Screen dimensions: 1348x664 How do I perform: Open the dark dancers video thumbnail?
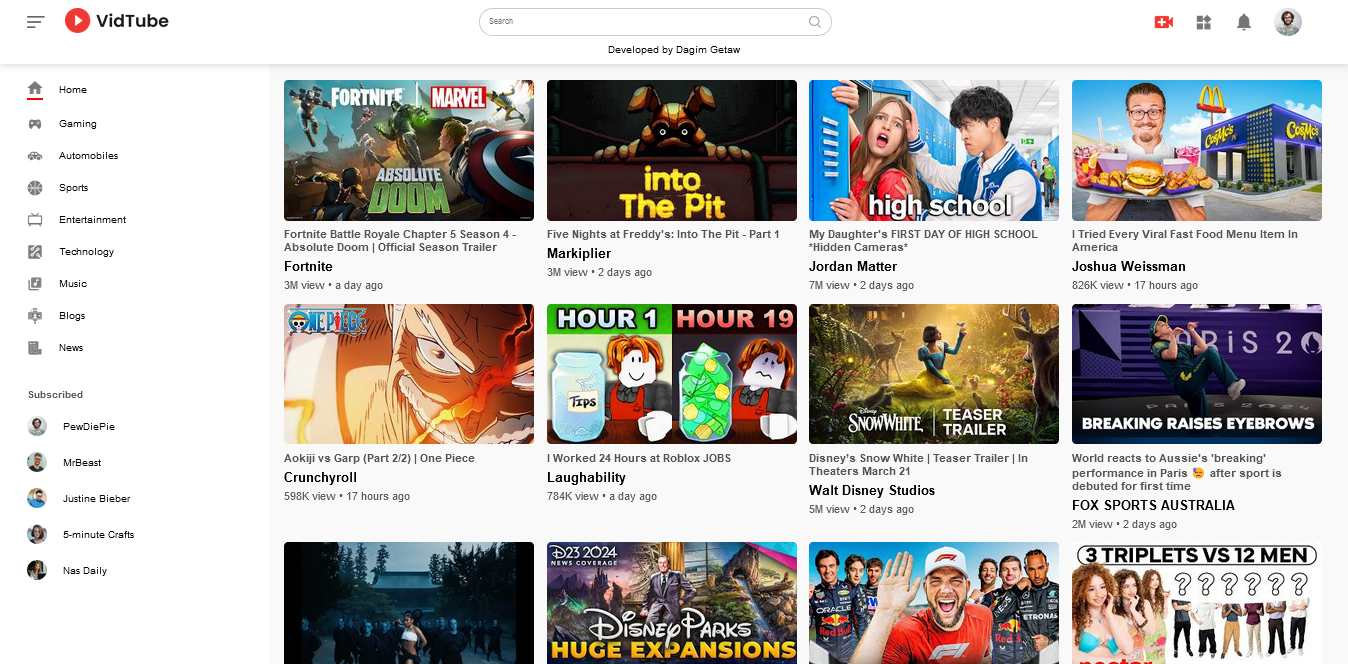(x=409, y=603)
